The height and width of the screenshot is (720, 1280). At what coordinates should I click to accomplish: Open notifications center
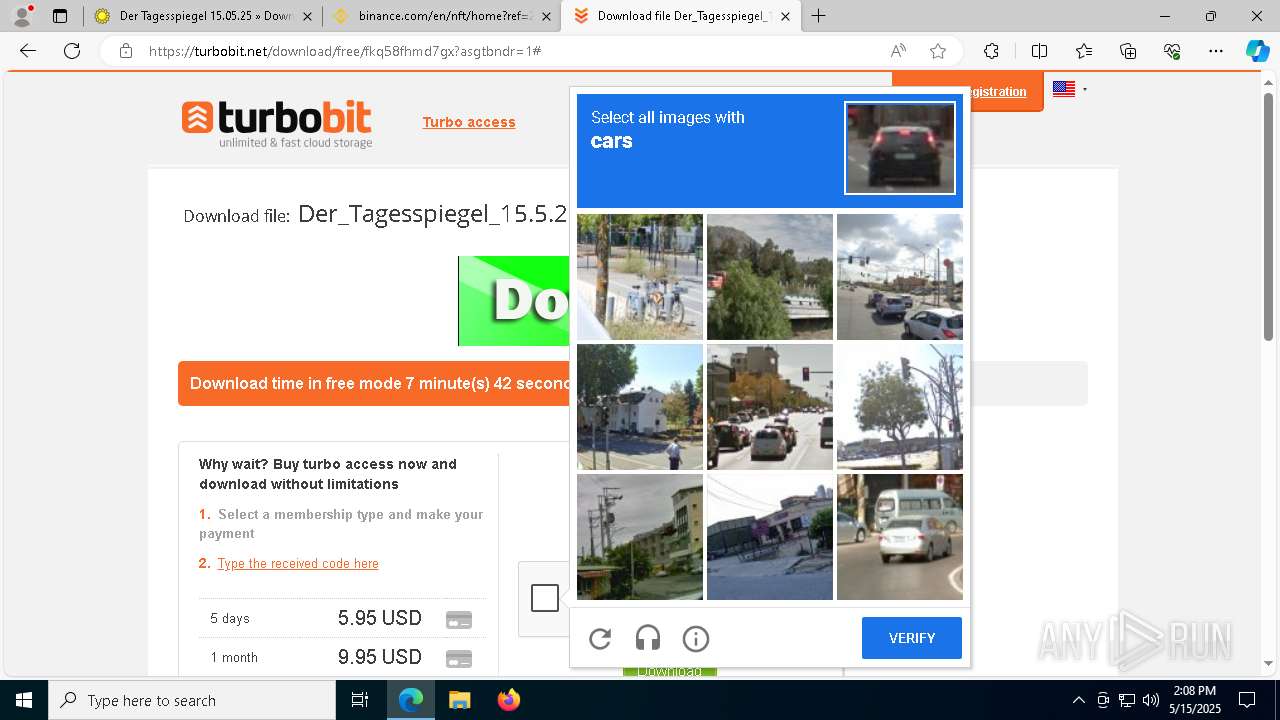[1248, 700]
